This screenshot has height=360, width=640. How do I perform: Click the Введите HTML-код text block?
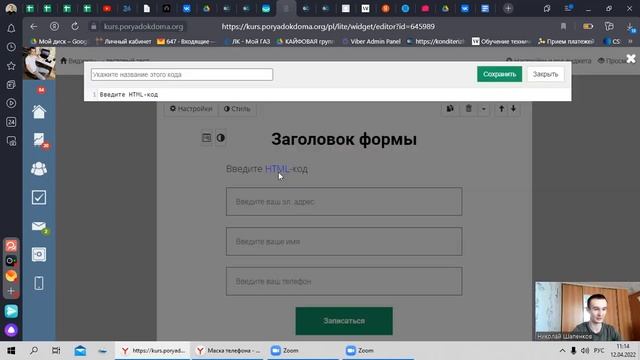pyautogui.click(x=267, y=169)
